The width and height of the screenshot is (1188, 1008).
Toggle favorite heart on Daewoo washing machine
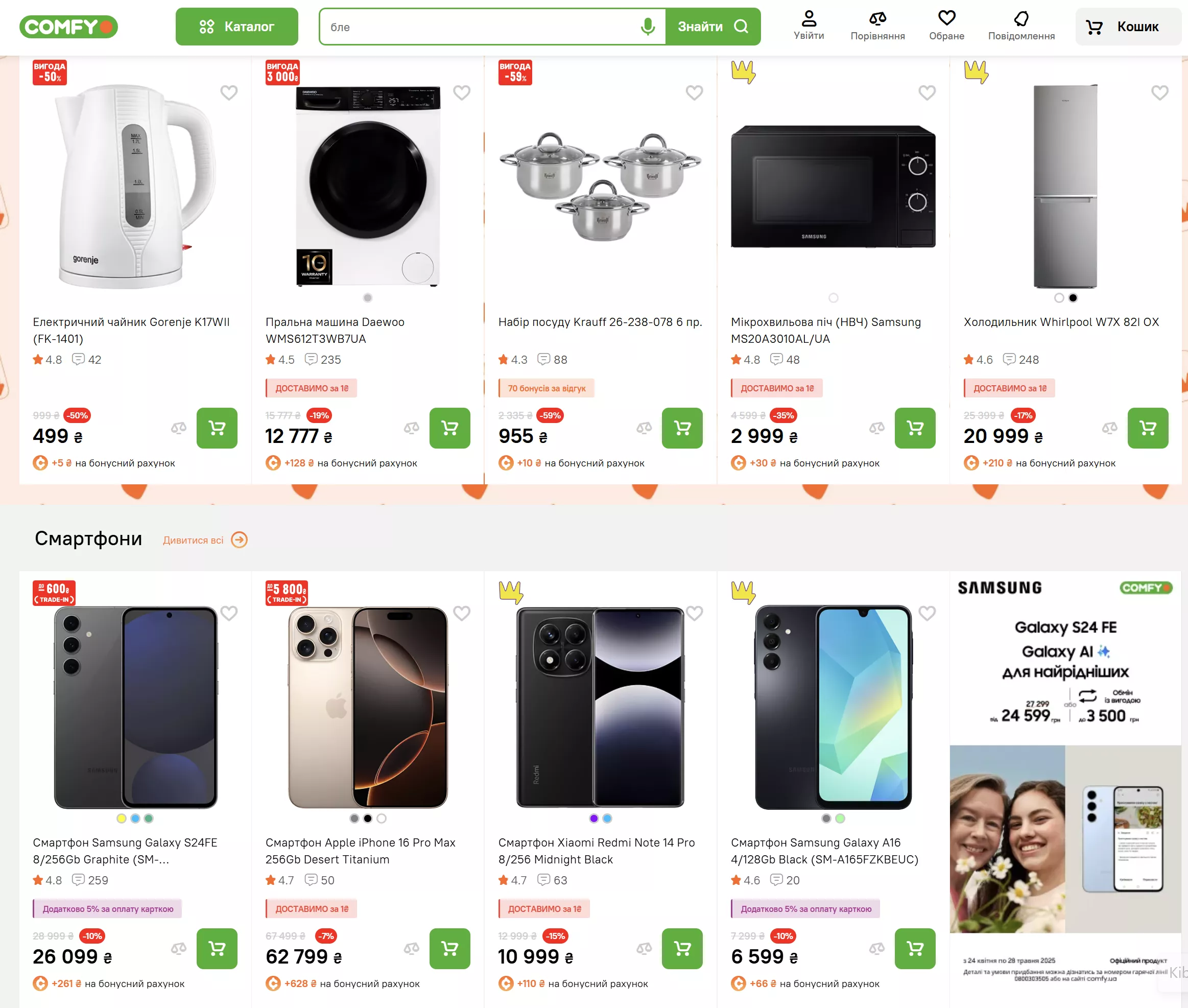point(462,92)
